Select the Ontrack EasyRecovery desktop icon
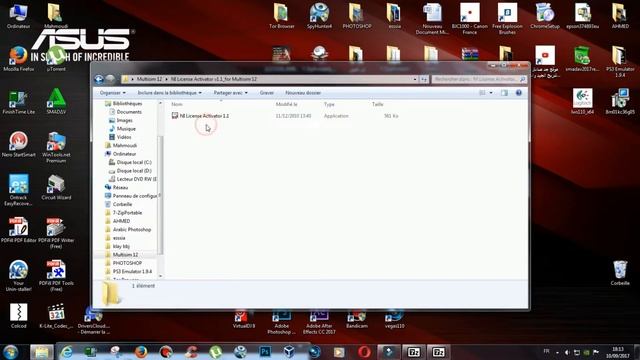Screen dimensions: 640x360 tap(18, 190)
